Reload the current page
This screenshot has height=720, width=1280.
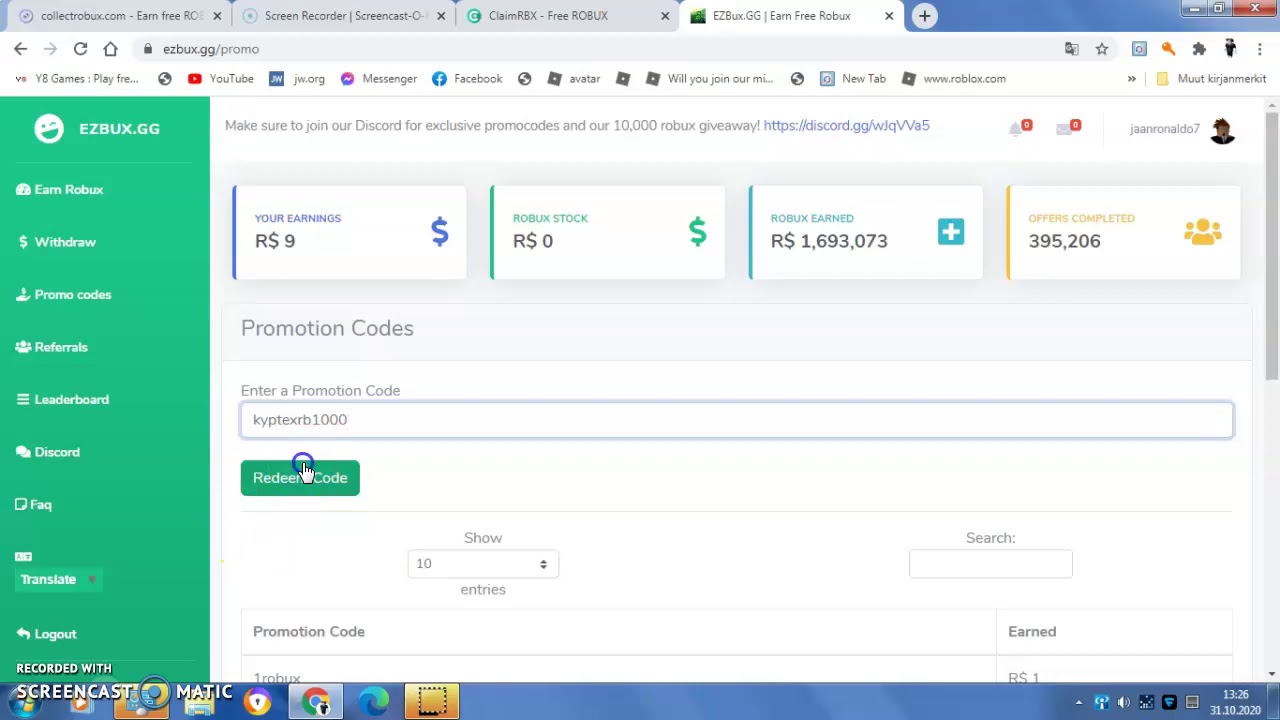tap(80, 49)
